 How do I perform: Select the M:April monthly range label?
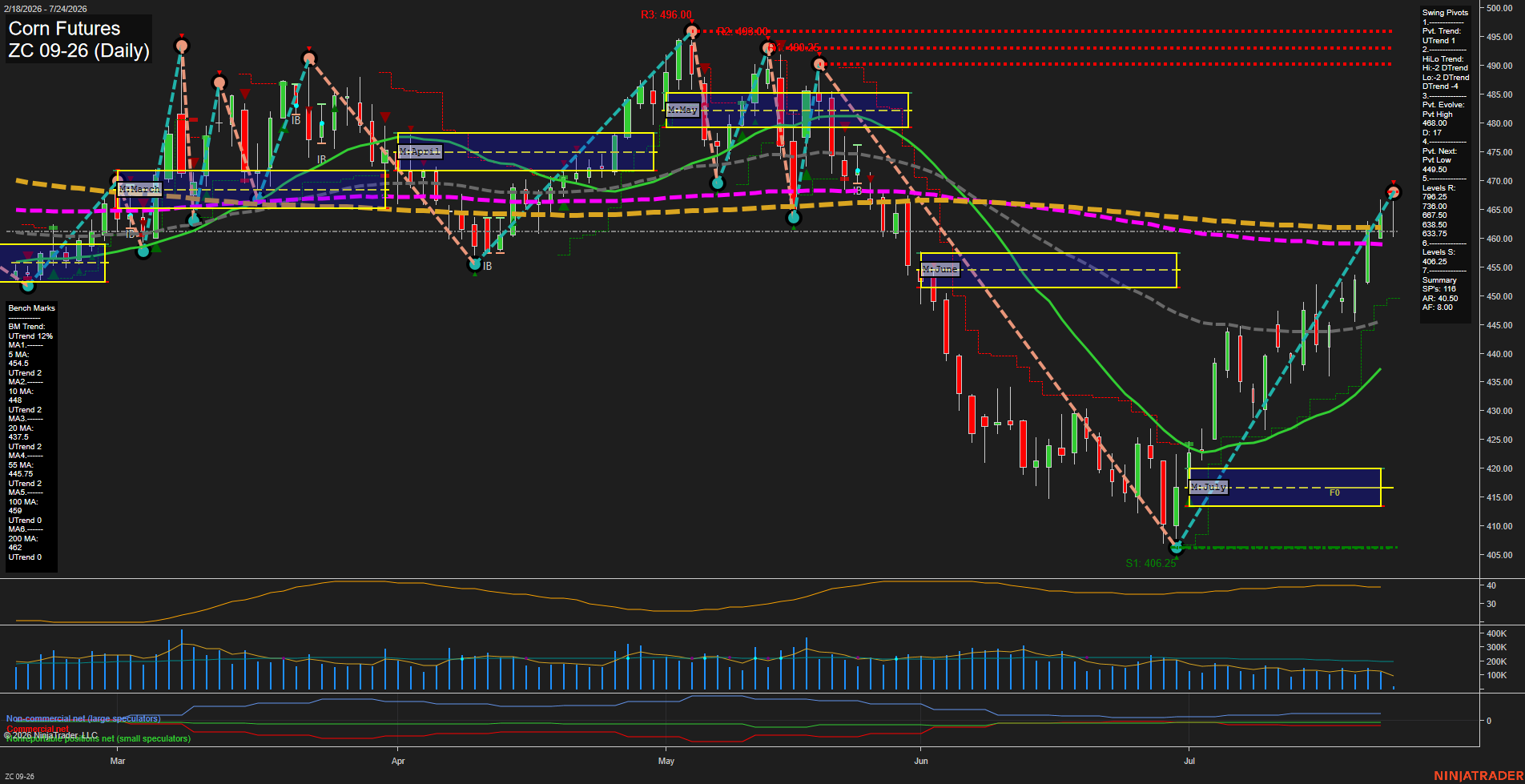pos(420,152)
